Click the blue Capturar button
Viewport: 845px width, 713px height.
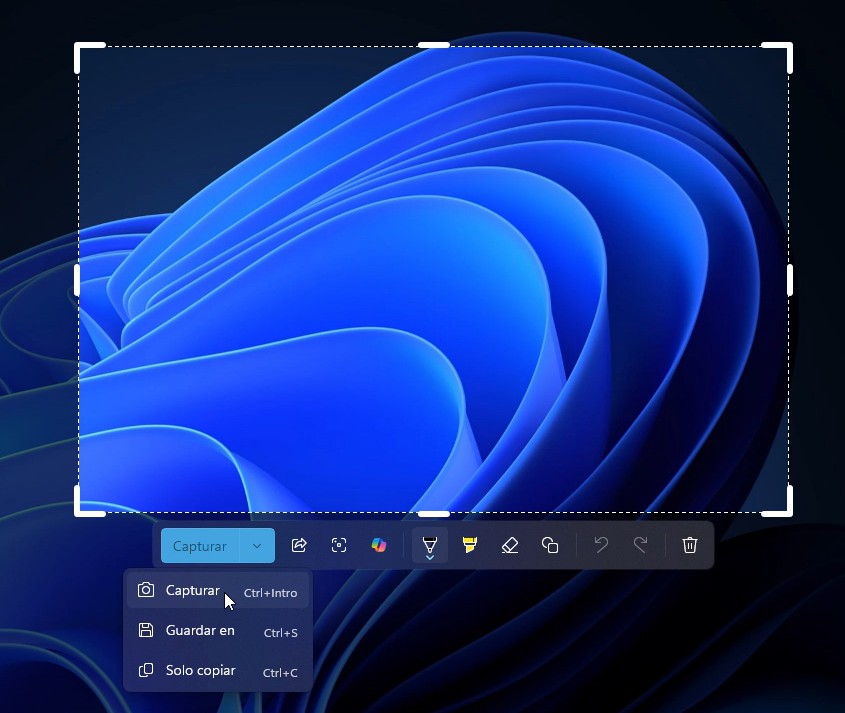[x=200, y=546]
